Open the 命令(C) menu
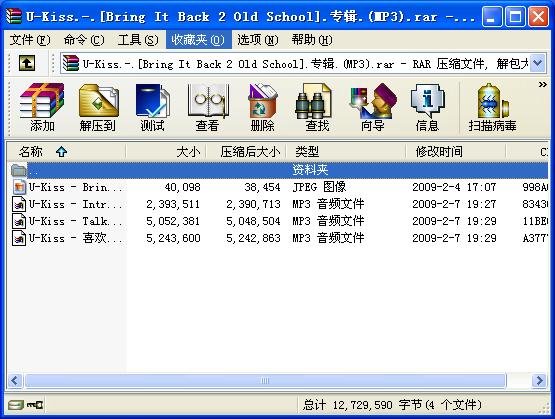This screenshot has width=555, height=419. pos(84,40)
